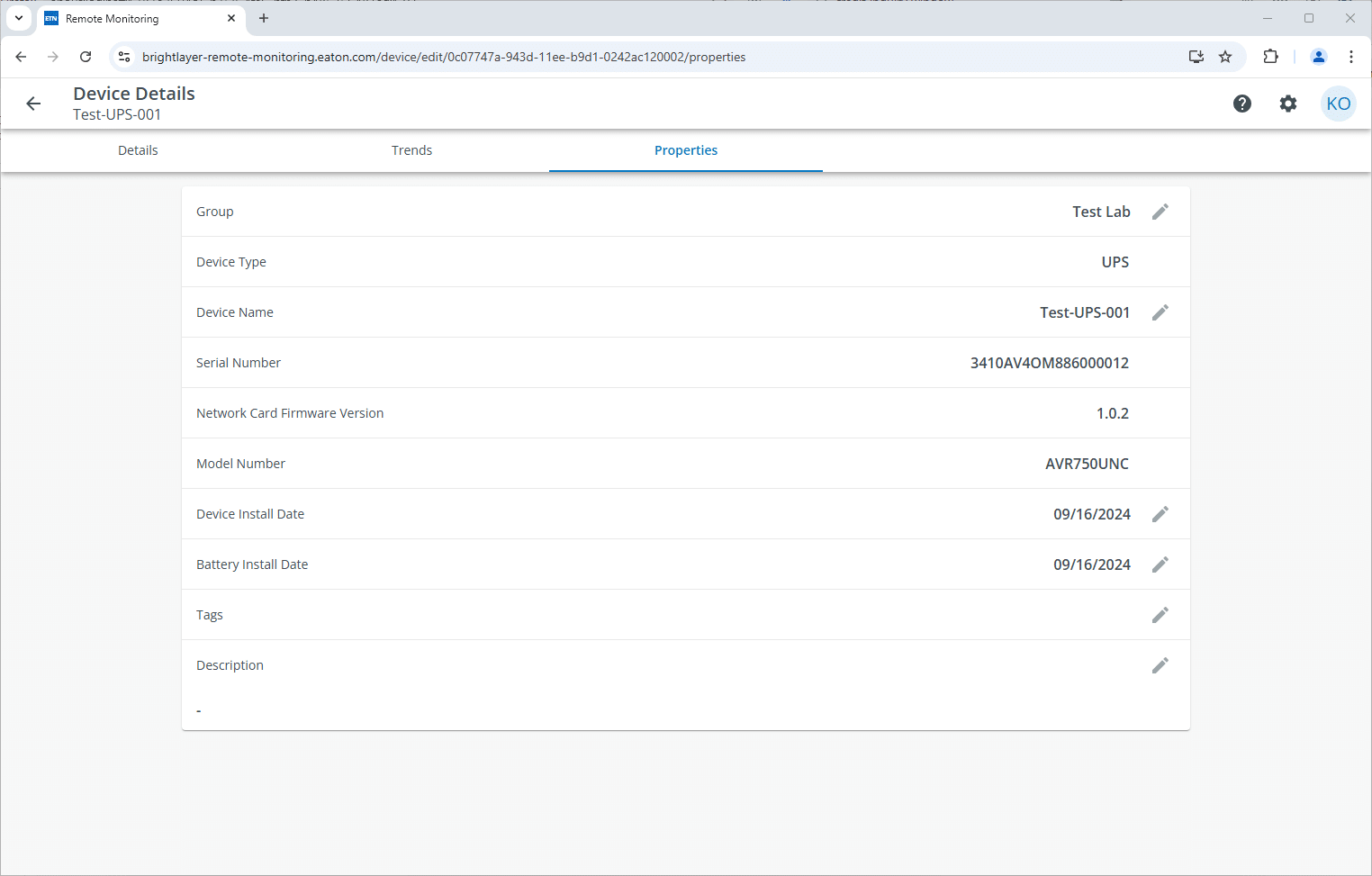Bookmark this page star icon
Viewport: 1372px width, 876px height.
tap(1225, 57)
